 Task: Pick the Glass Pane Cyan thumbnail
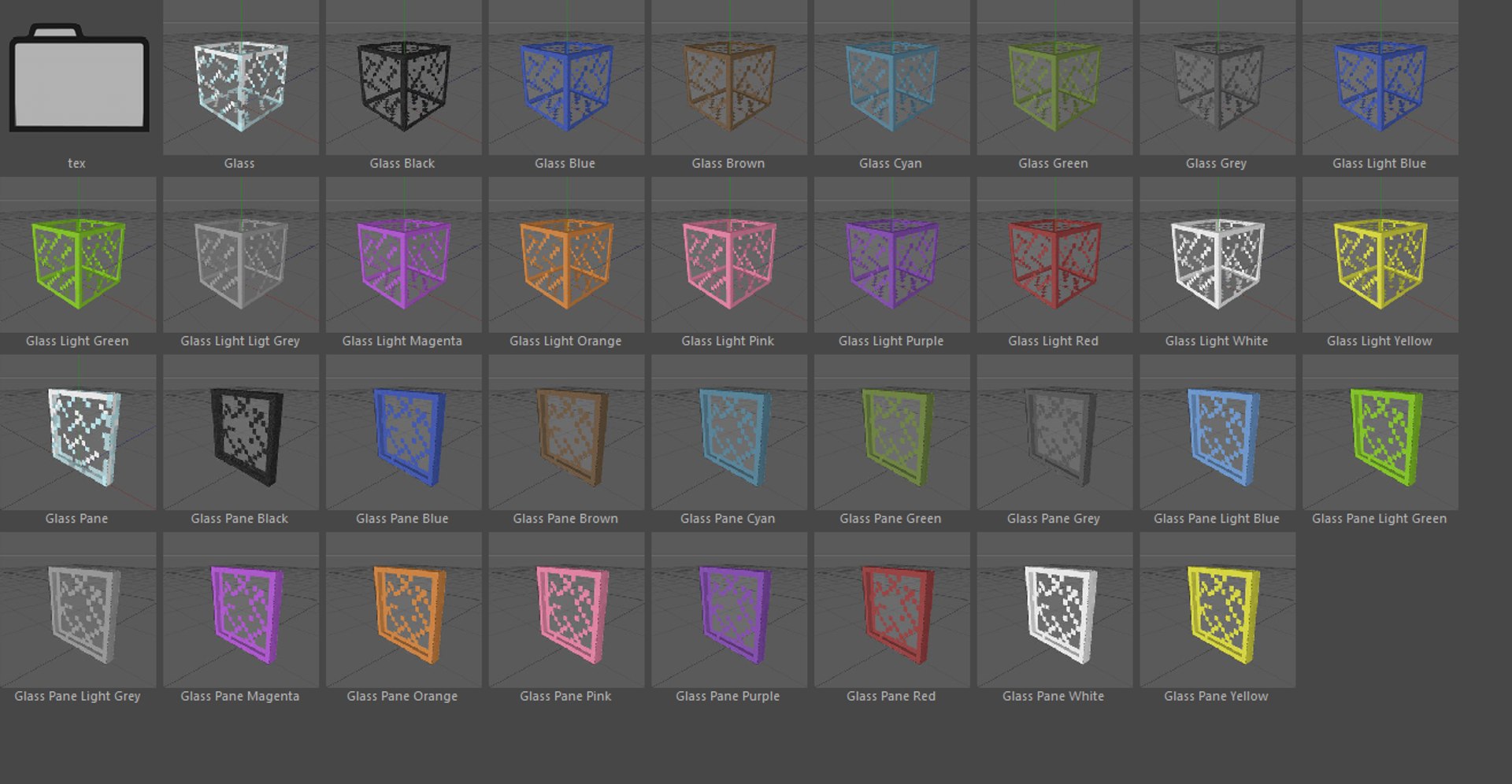(x=729, y=432)
